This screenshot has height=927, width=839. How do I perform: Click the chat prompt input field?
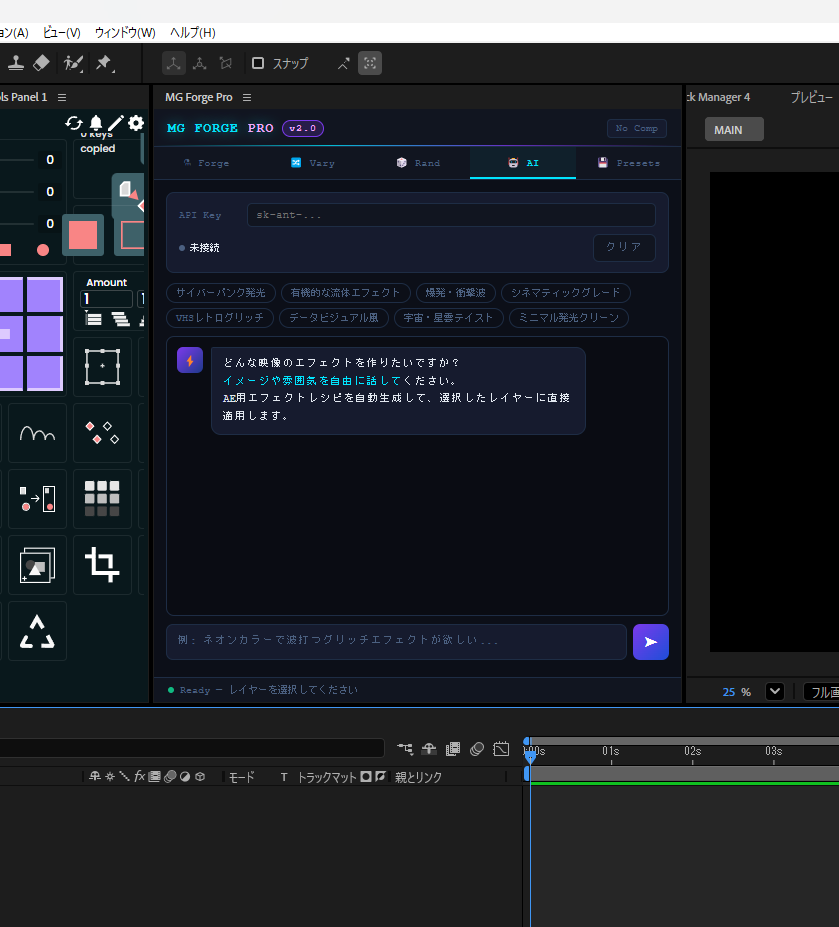click(396, 641)
